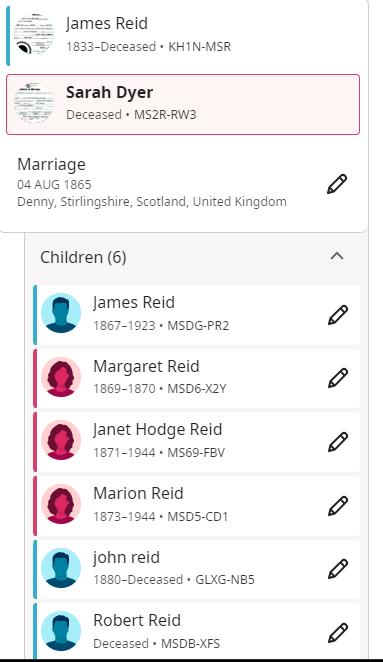Edit relationship for Margaret Reid
The height and width of the screenshot is (662, 383).
[x=338, y=378]
